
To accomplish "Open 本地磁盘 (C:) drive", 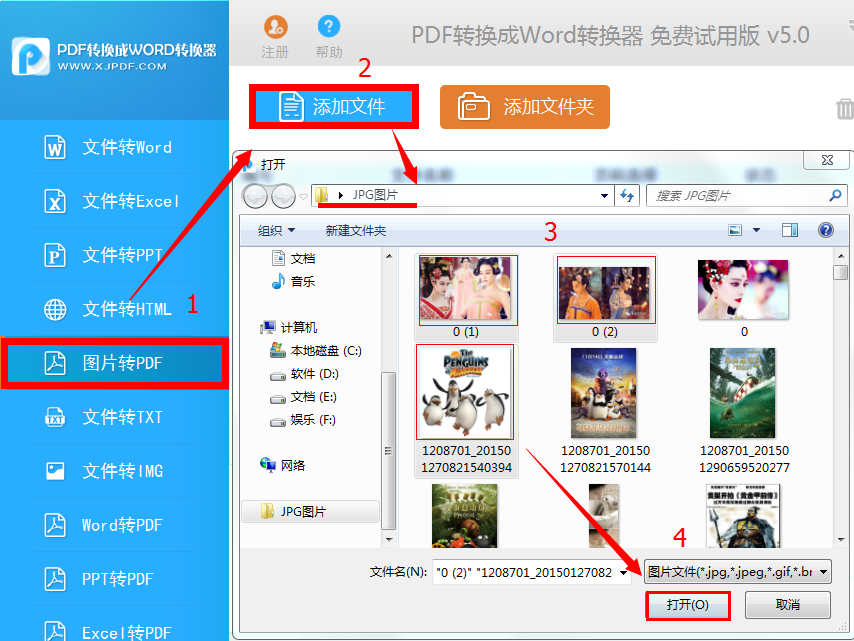I will tap(316, 351).
